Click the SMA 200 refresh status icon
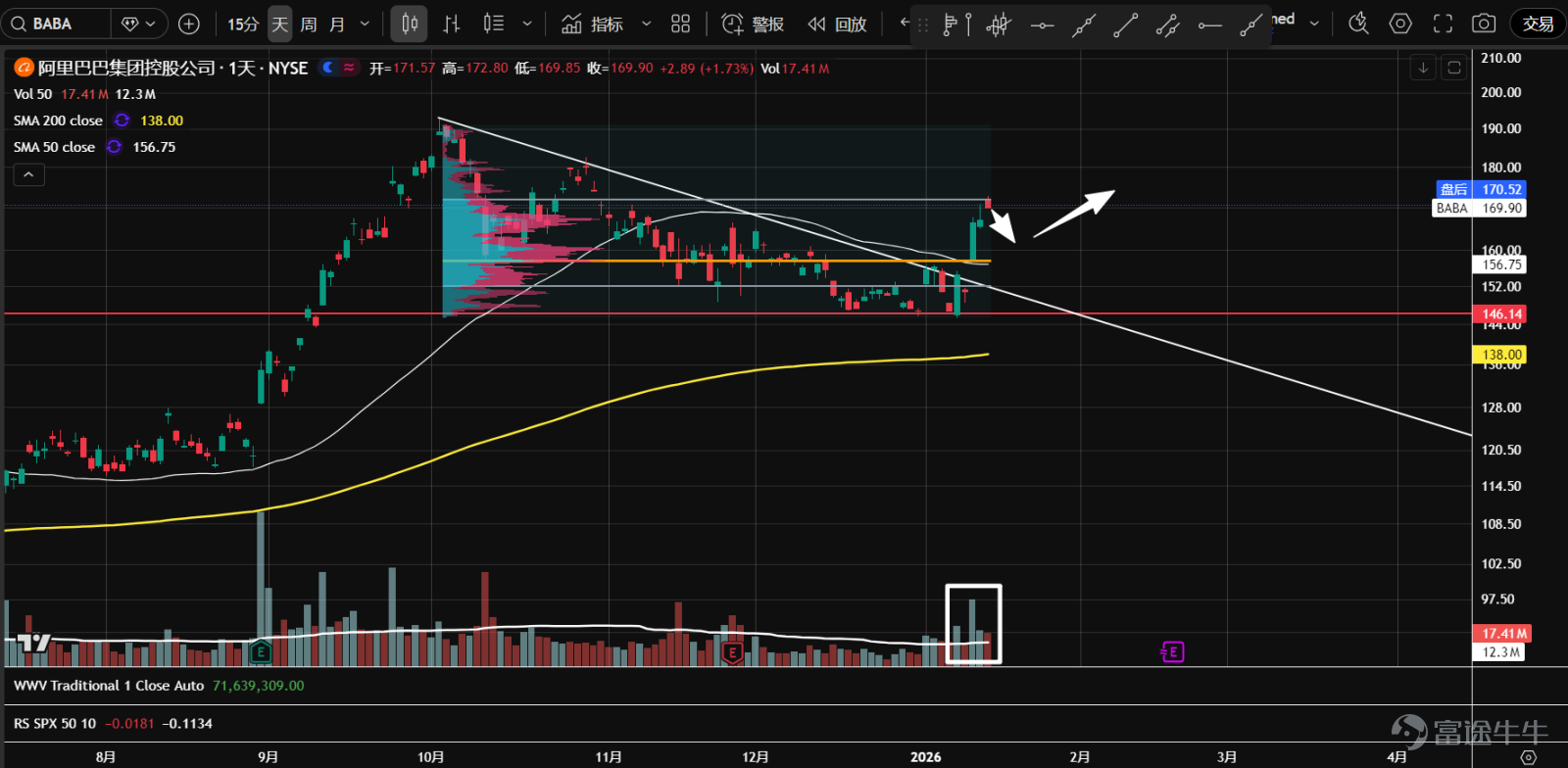 click(x=122, y=120)
